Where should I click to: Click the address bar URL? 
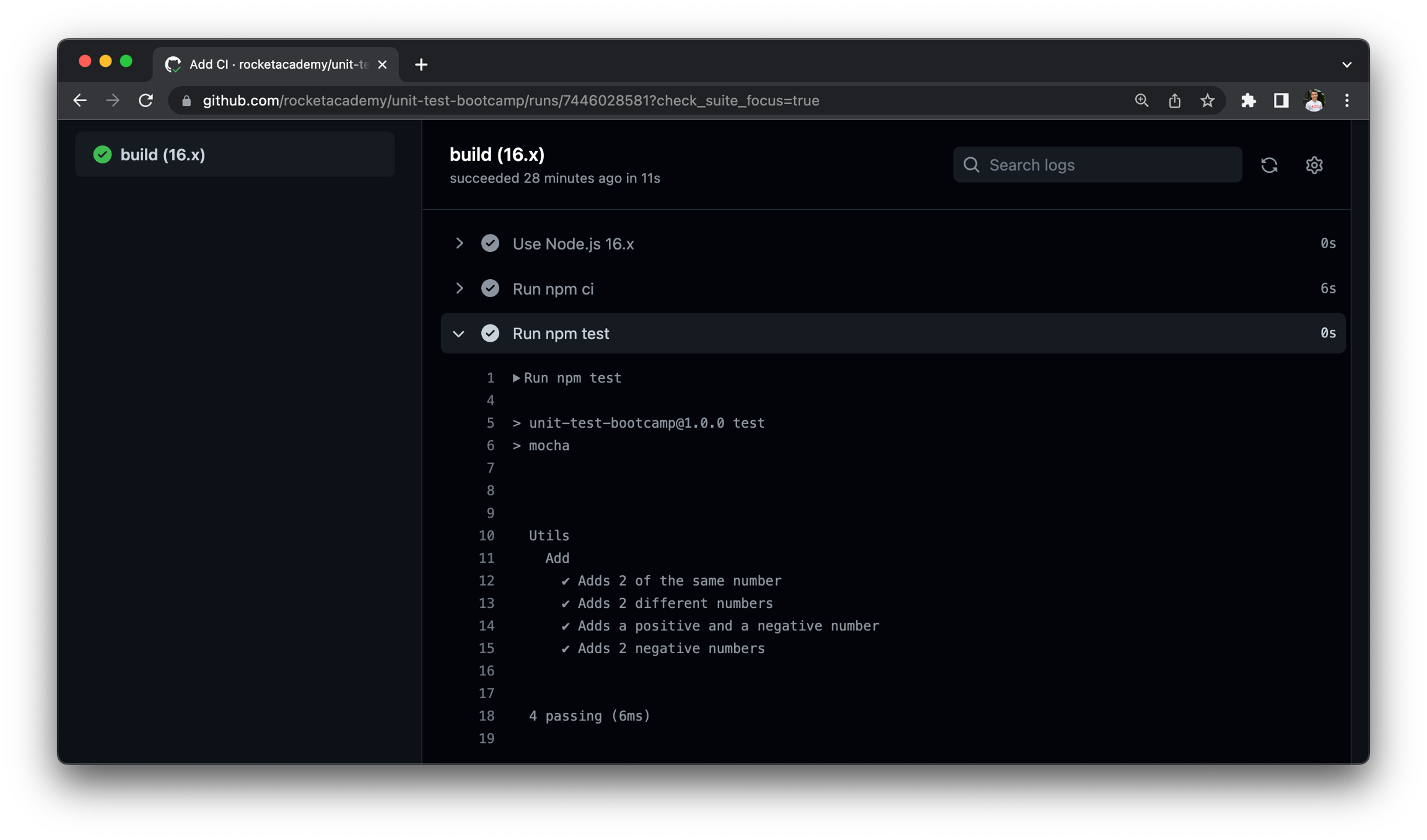(x=510, y=100)
